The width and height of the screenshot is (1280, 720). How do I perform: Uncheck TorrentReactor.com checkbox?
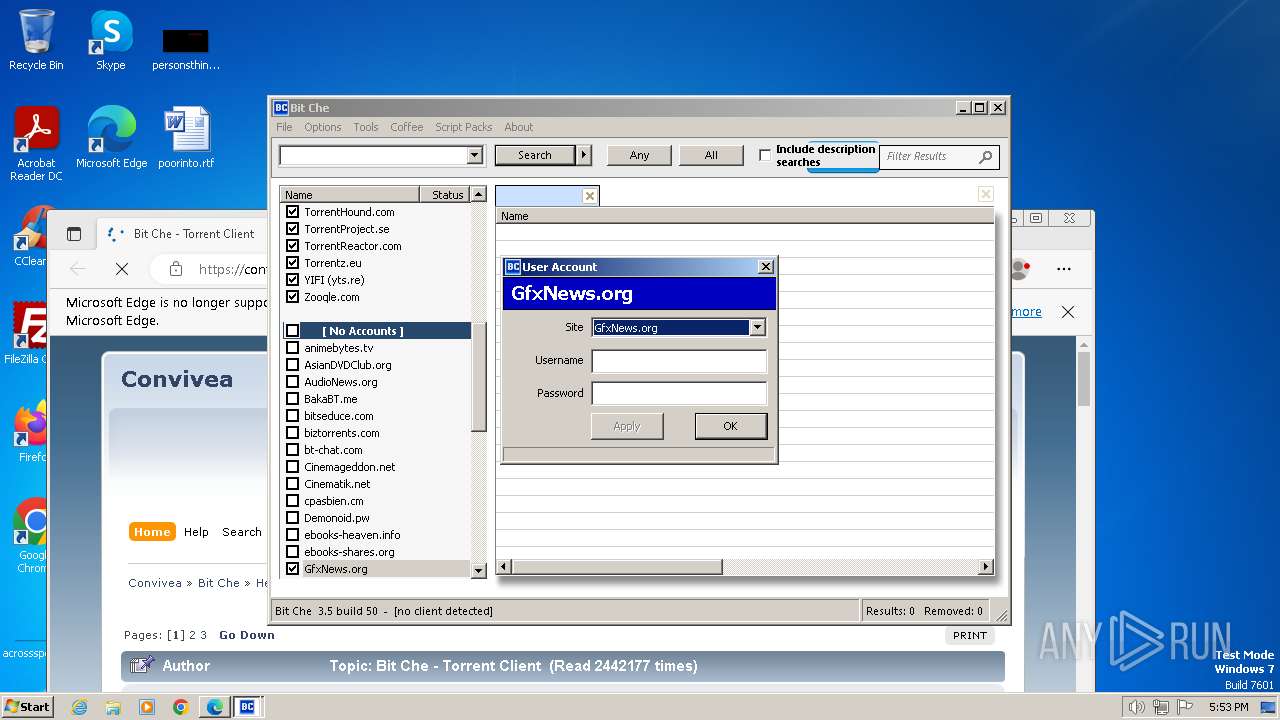click(293, 246)
